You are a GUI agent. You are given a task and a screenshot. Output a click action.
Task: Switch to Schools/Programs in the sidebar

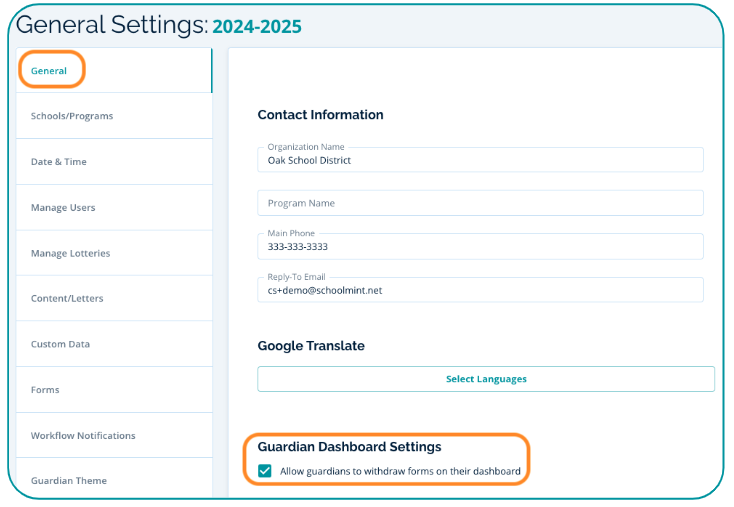point(72,116)
